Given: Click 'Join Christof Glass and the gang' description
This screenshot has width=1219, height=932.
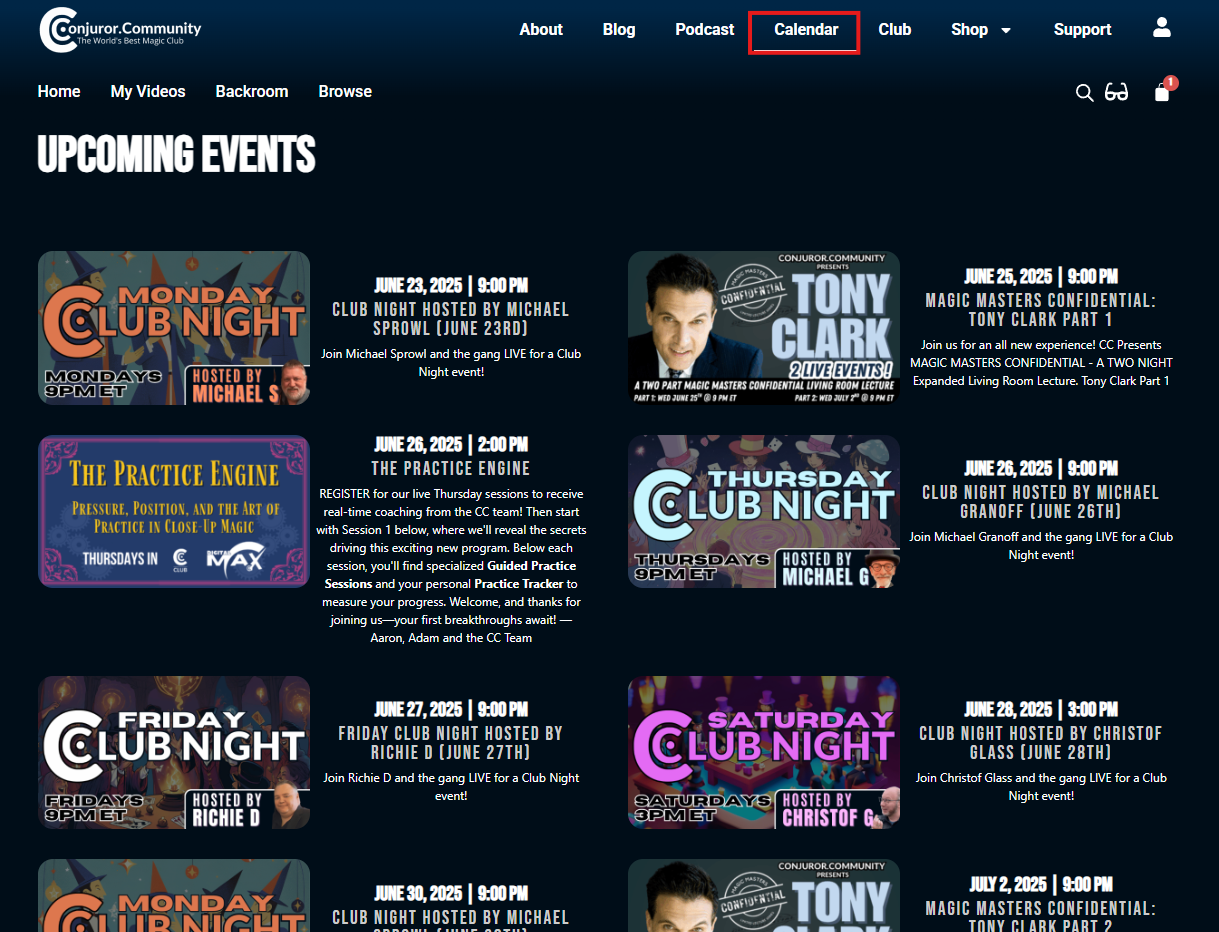Looking at the screenshot, I should (1041, 787).
